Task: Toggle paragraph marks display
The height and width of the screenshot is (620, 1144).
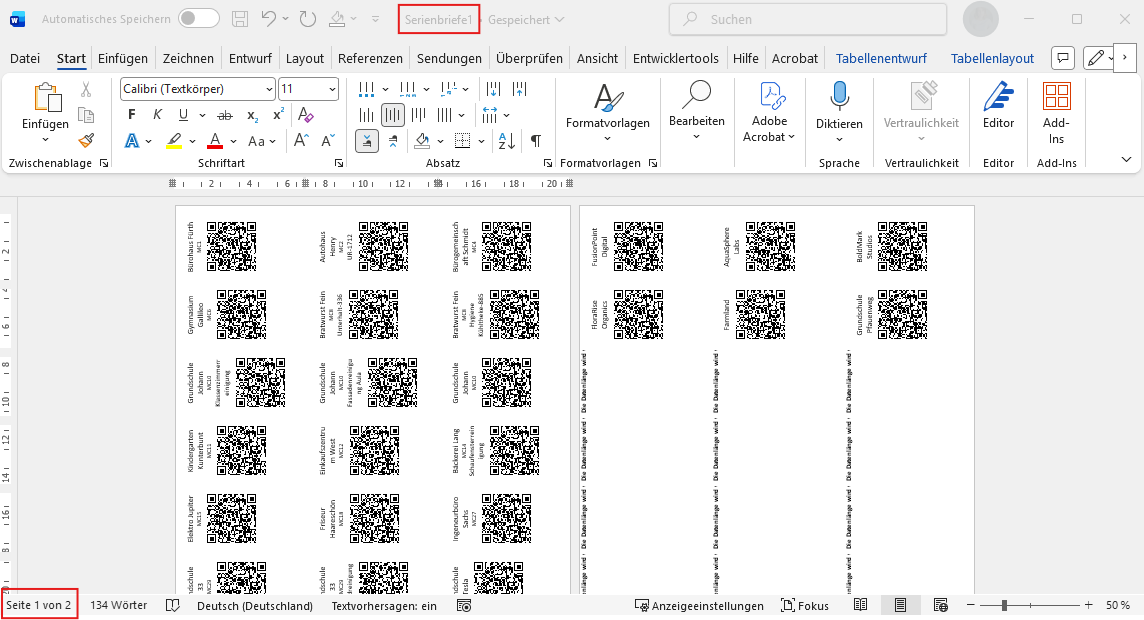Action: pyautogui.click(x=535, y=141)
